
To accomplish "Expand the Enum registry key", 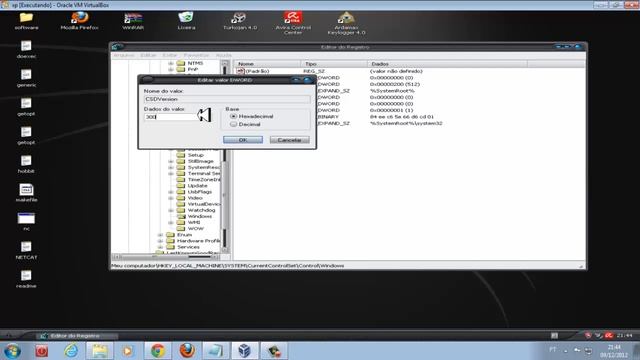I will tap(160, 235).
